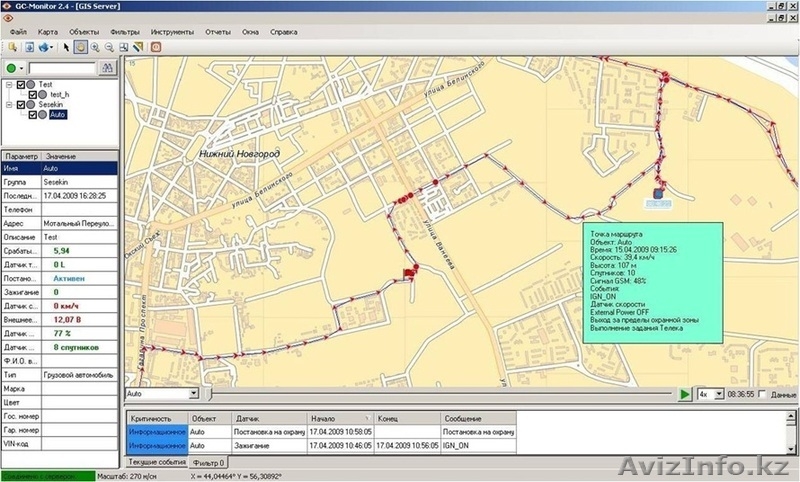Open the Отчеты menu
Screen dimensions: 800x482
[x=218, y=32]
